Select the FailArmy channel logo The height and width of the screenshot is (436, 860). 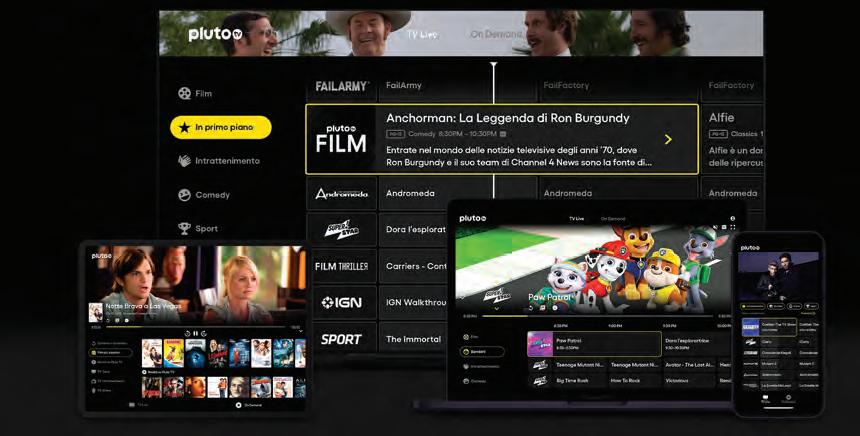pos(342,86)
